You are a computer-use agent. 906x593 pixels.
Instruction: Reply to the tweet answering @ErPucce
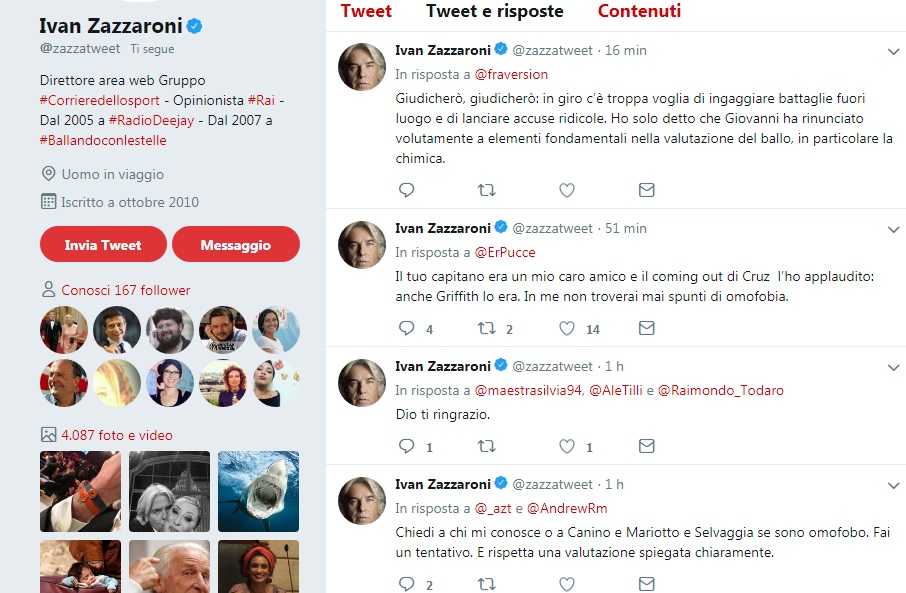point(406,328)
